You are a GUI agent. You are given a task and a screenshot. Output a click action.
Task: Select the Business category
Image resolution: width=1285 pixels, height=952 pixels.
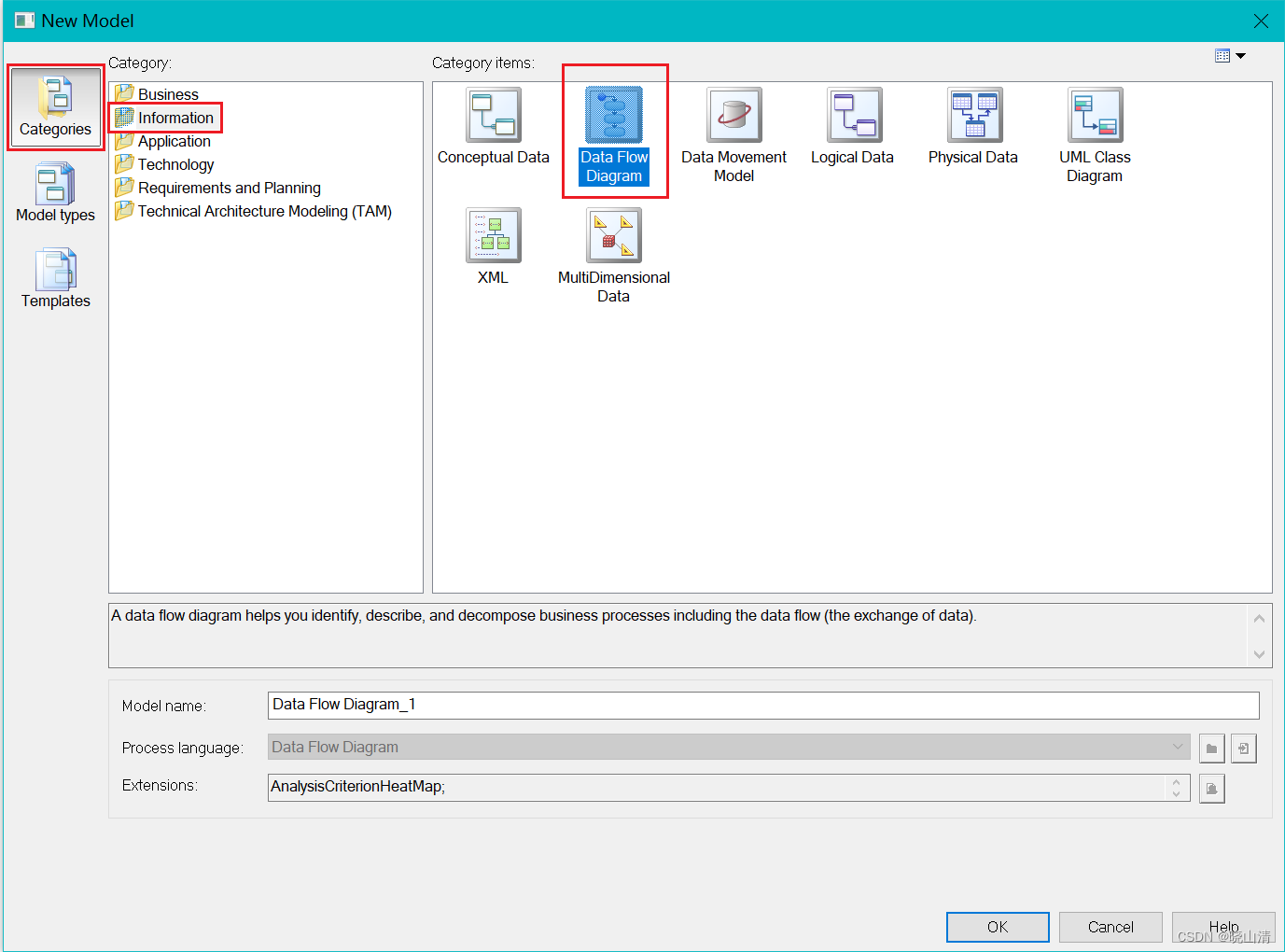pos(168,93)
